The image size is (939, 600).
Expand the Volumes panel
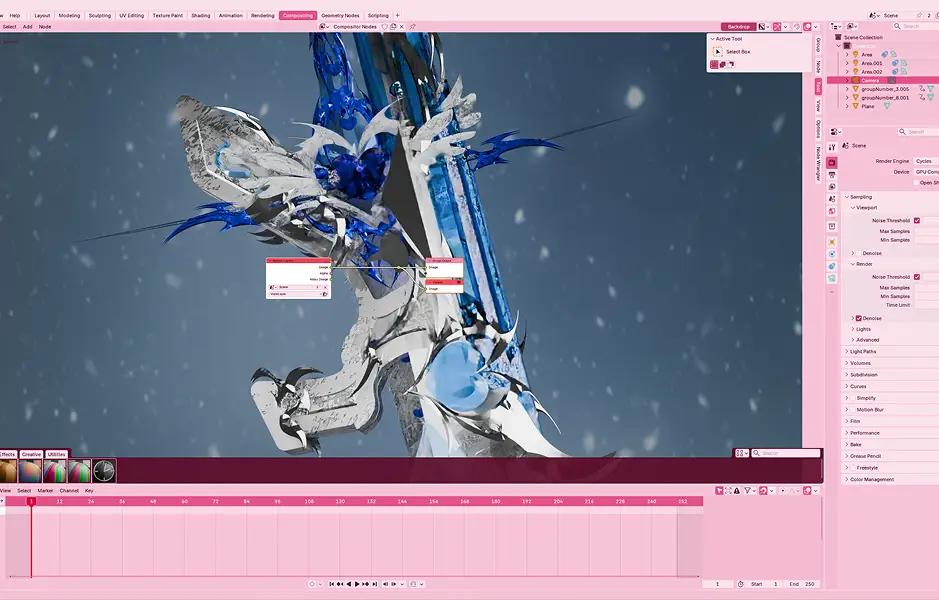point(860,363)
